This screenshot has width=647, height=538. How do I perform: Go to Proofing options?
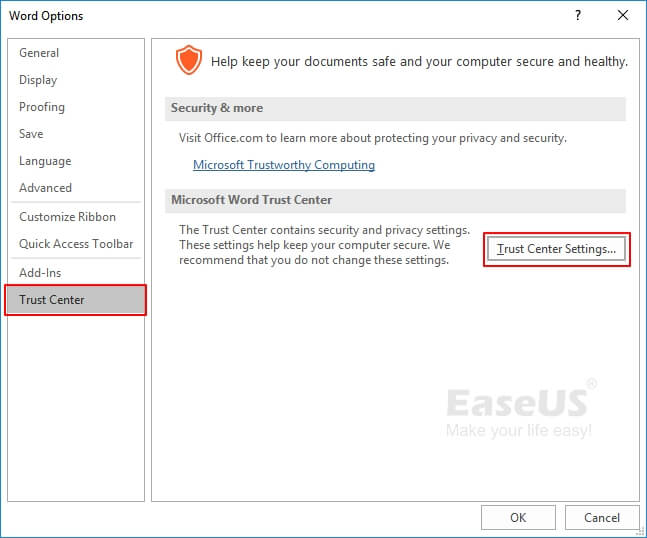(x=42, y=107)
